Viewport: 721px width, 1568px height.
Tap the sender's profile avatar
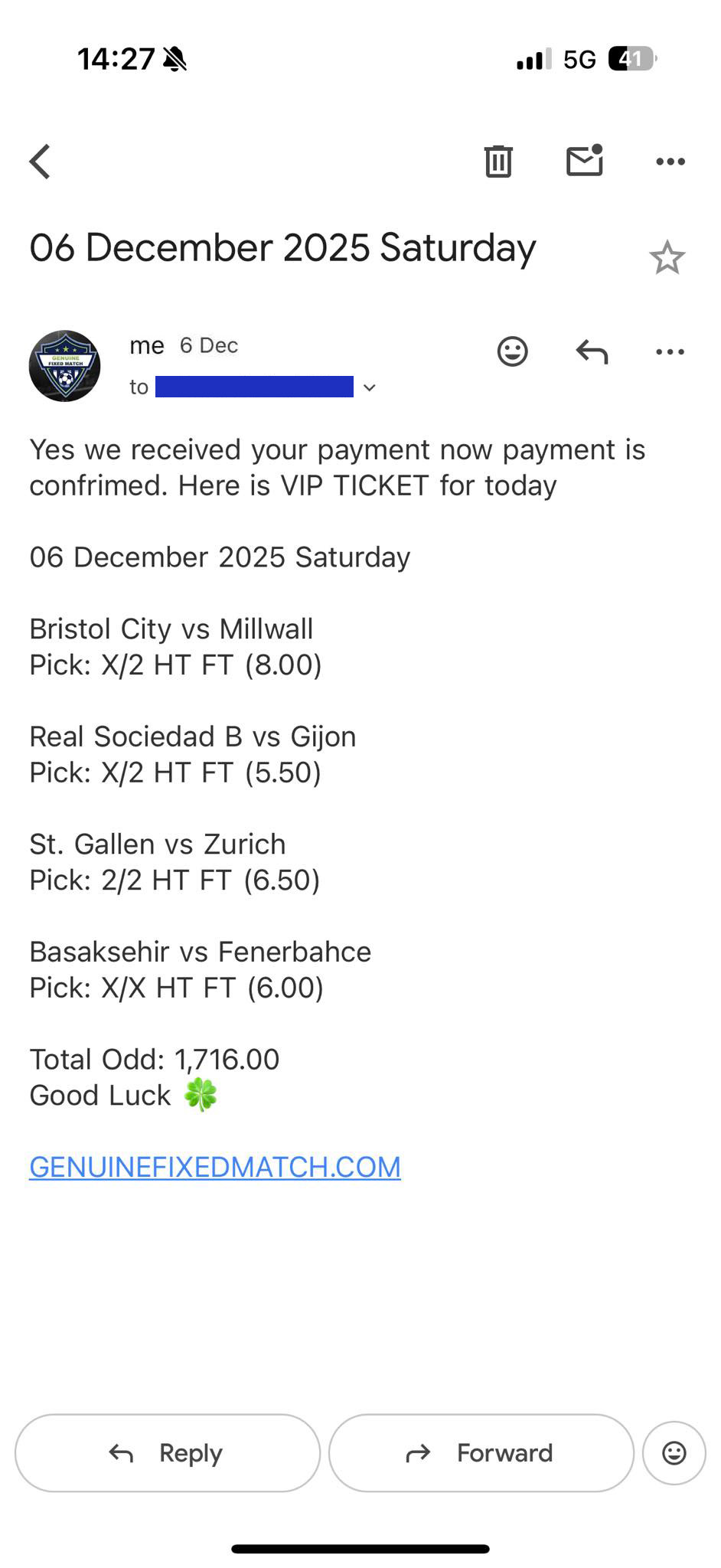pos(65,366)
